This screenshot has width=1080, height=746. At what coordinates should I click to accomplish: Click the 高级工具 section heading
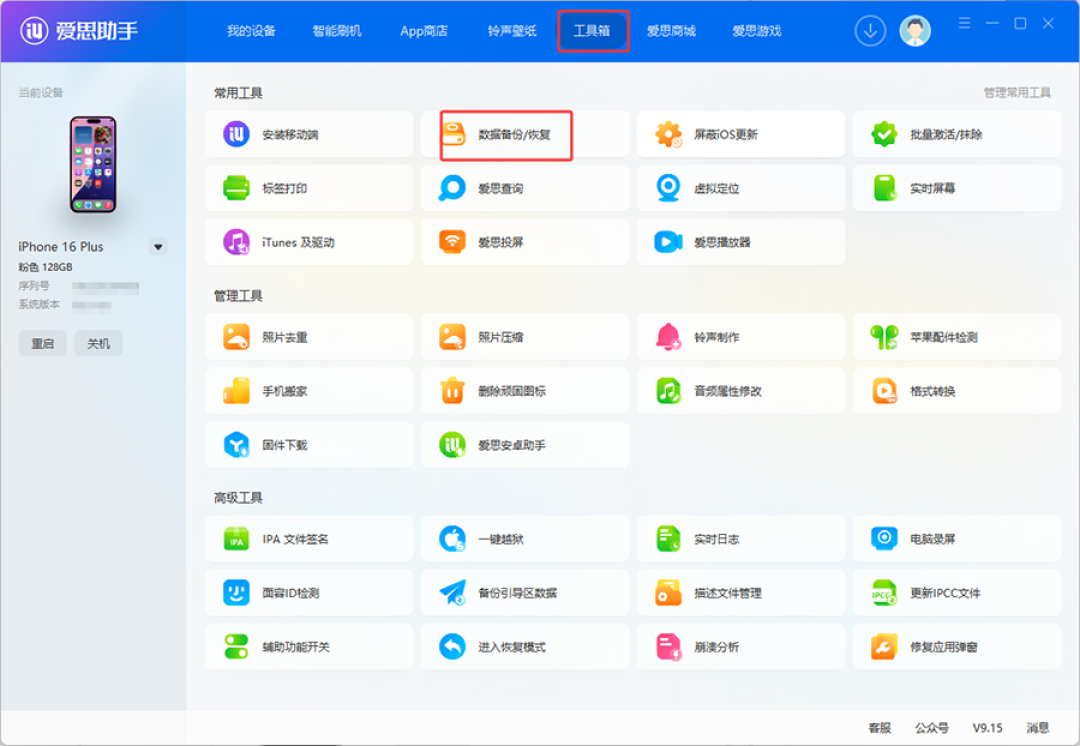click(x=238, y=497)
